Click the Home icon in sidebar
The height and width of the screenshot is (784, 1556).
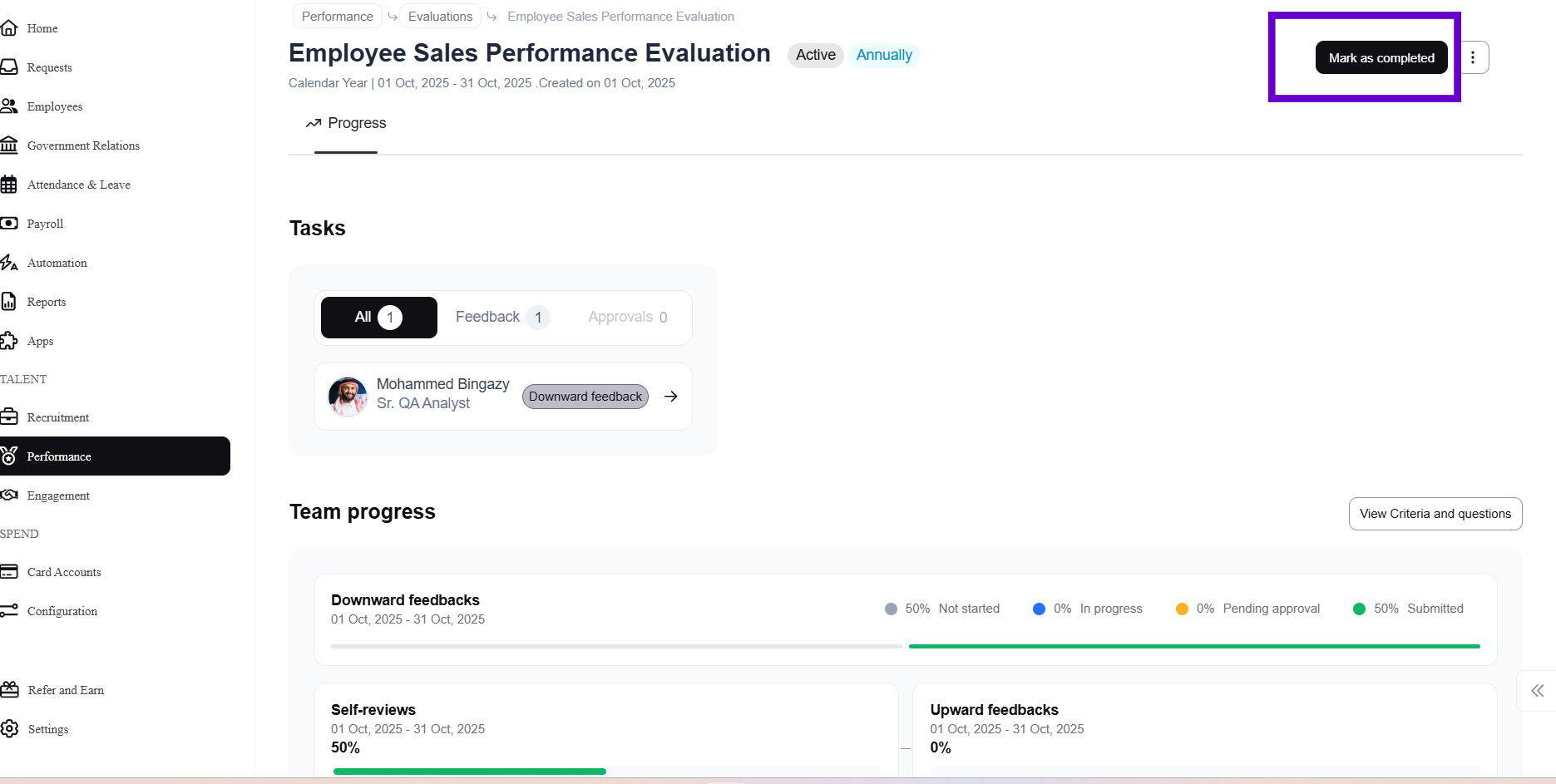(x=9, y=28)
